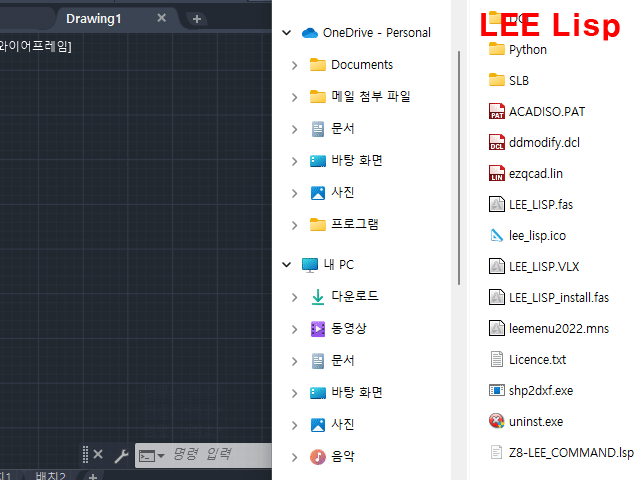Select the Licence.txt file icon

point(496,359)
